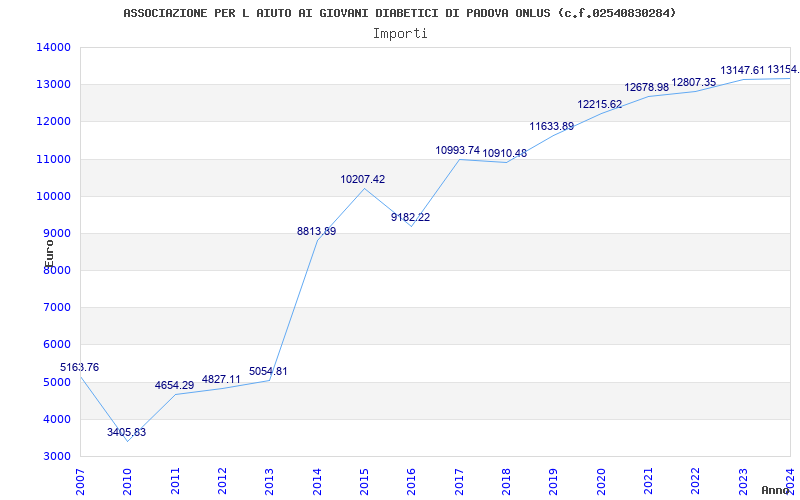Click the data label 8813.89
The height and width of the screenshot is (500, 800).
coord(316,231)
